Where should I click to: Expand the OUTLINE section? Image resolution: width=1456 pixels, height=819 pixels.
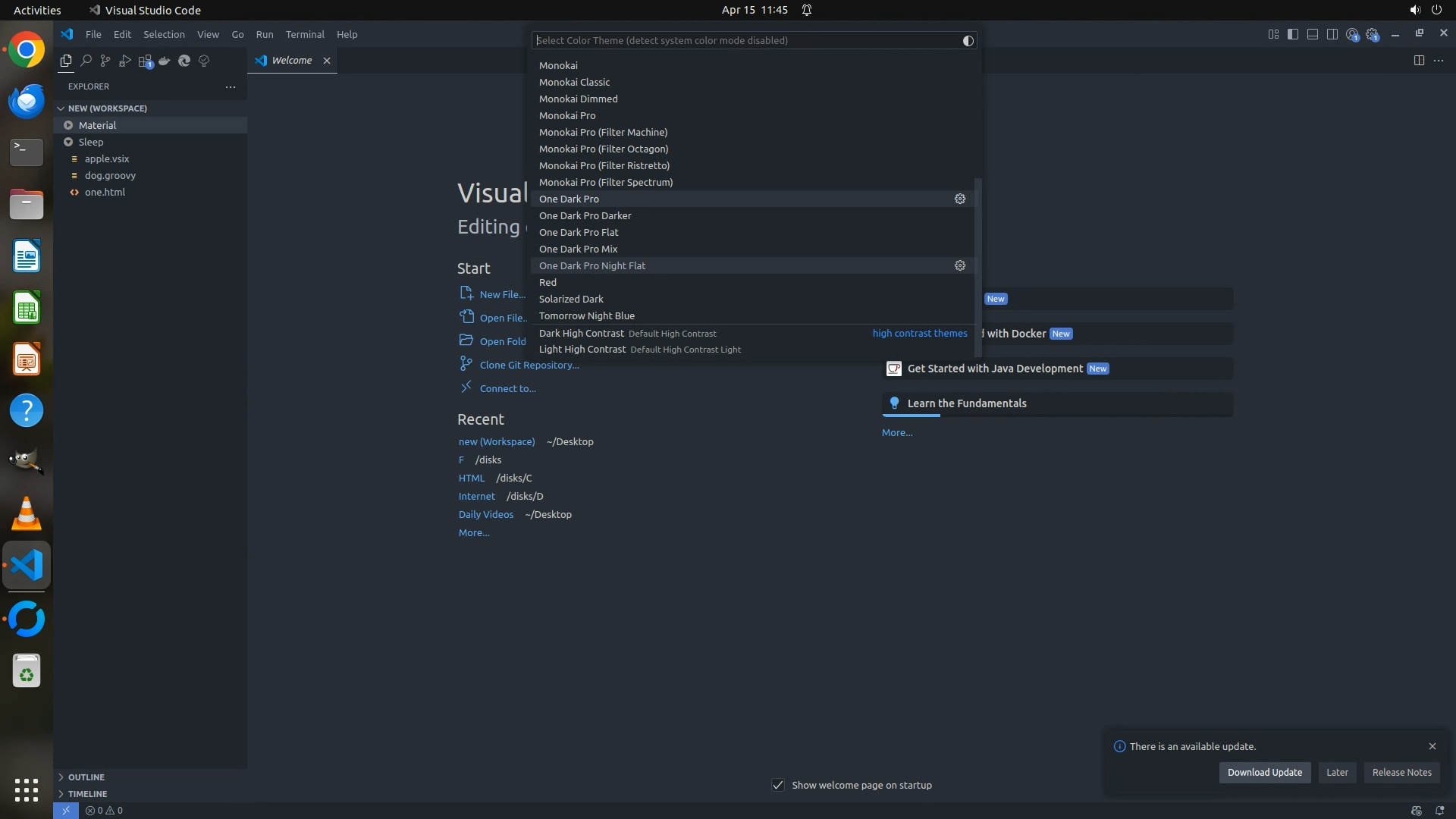[86, 777]
